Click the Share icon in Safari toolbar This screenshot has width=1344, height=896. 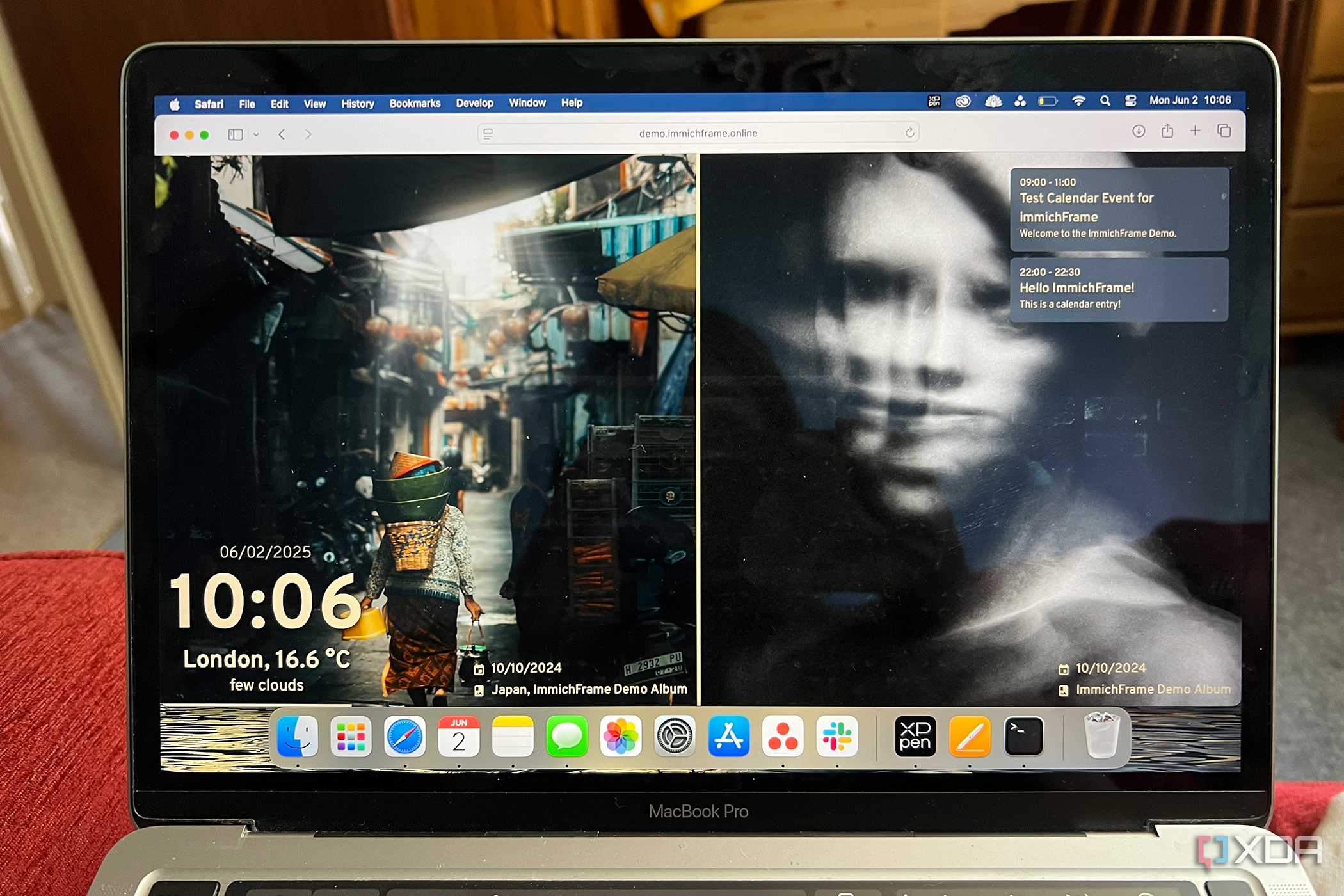tap(1167, 131)
